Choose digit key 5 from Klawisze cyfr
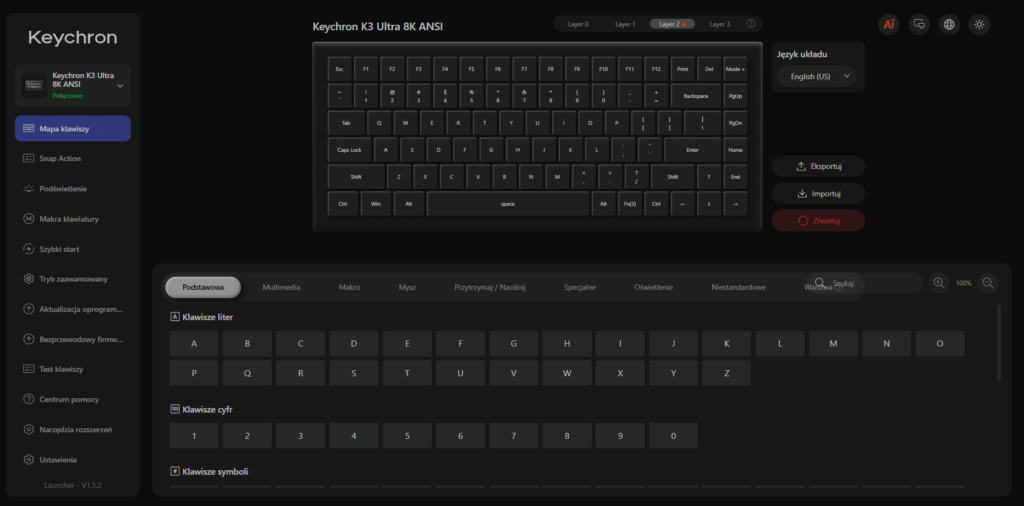Image resolution: width=1024 pixels, height=506 pixels. [x=407, y=435]
